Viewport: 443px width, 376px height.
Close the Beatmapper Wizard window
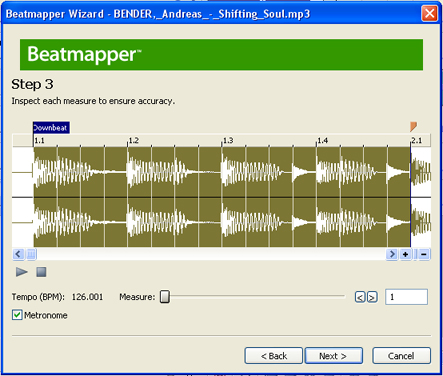pos(429,14)
